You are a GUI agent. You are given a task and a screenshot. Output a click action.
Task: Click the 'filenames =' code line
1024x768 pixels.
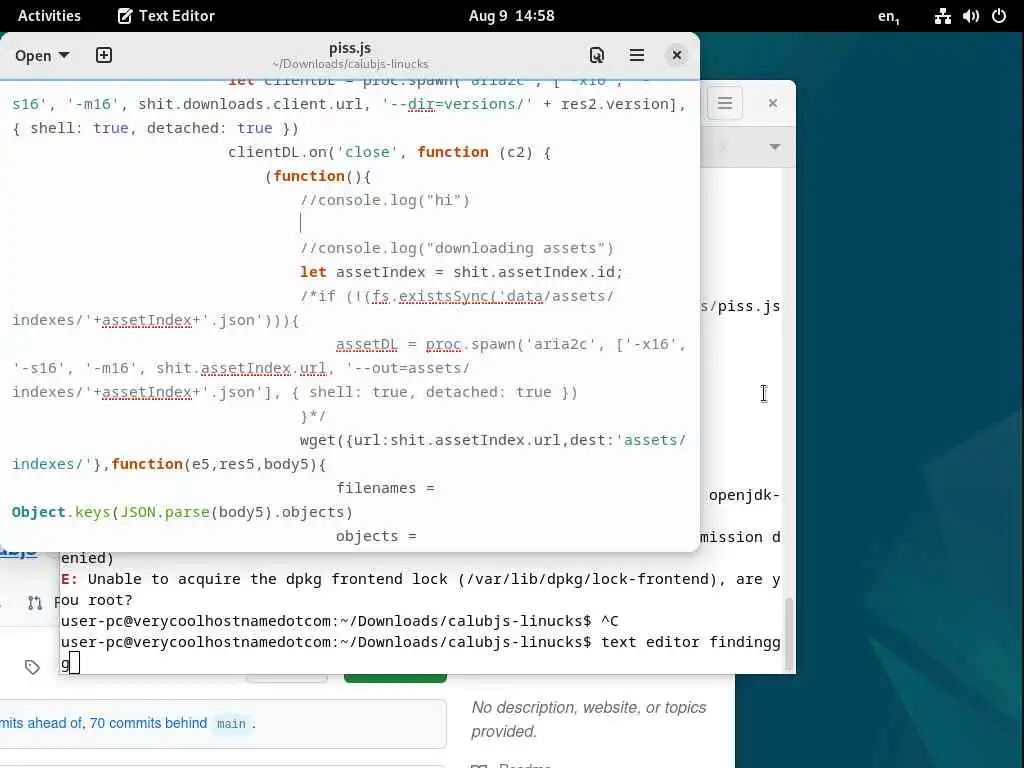385,488
